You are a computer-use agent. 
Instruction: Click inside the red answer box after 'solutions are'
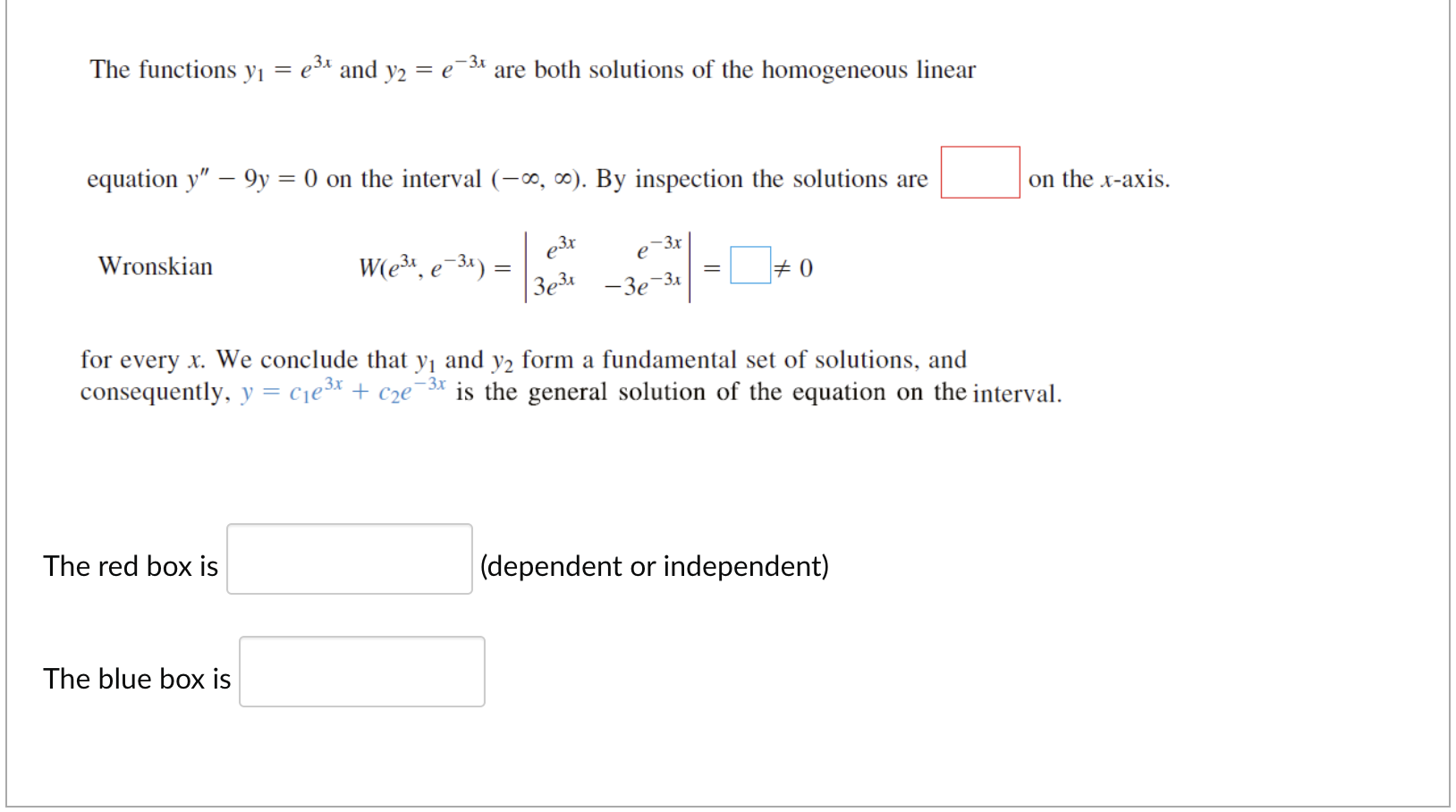click(x=979, y=172)
